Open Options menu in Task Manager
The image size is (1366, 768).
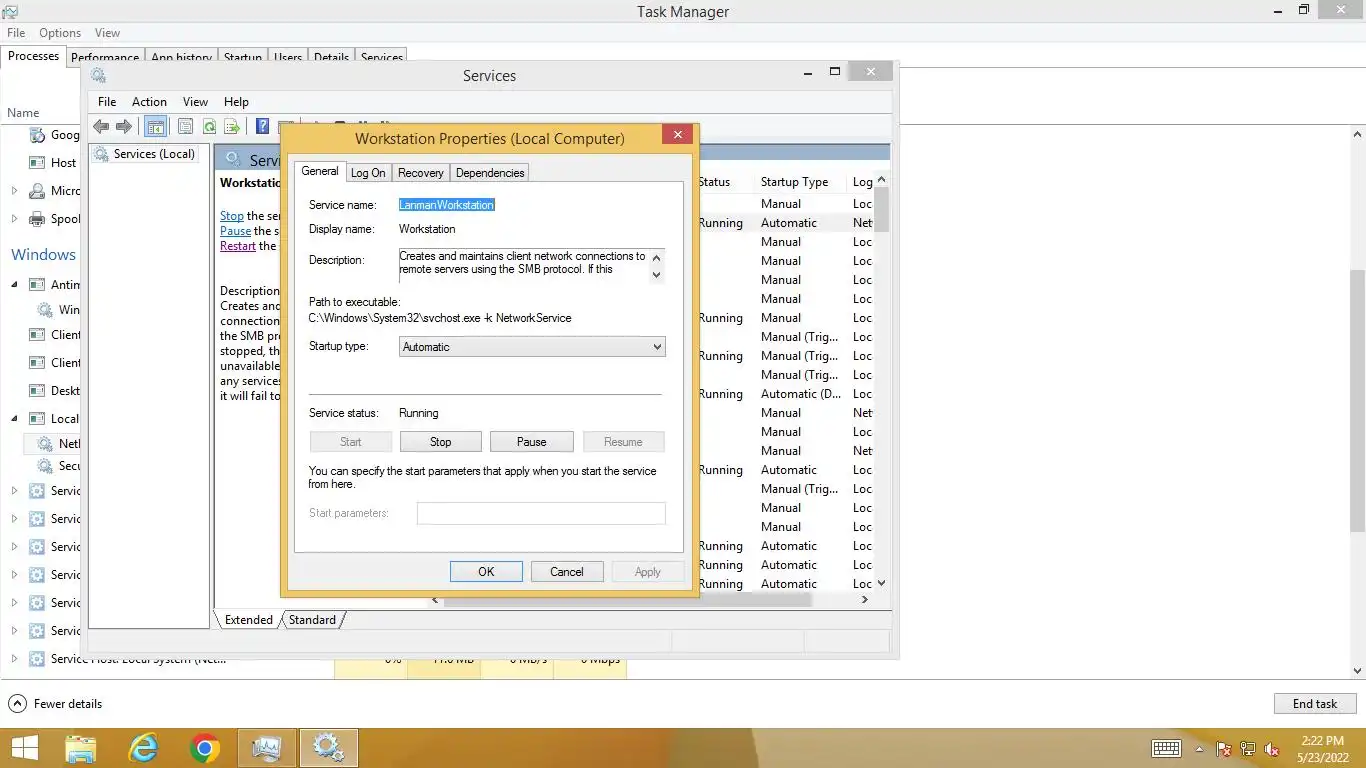(60, 33)
